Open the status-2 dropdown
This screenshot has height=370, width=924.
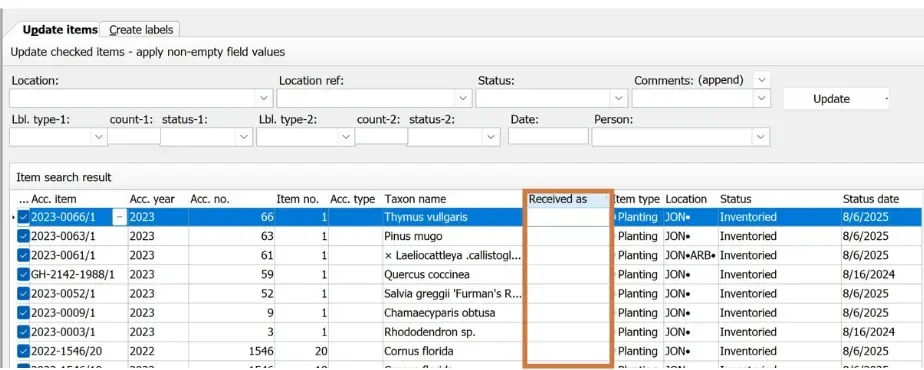click(491, 137)
